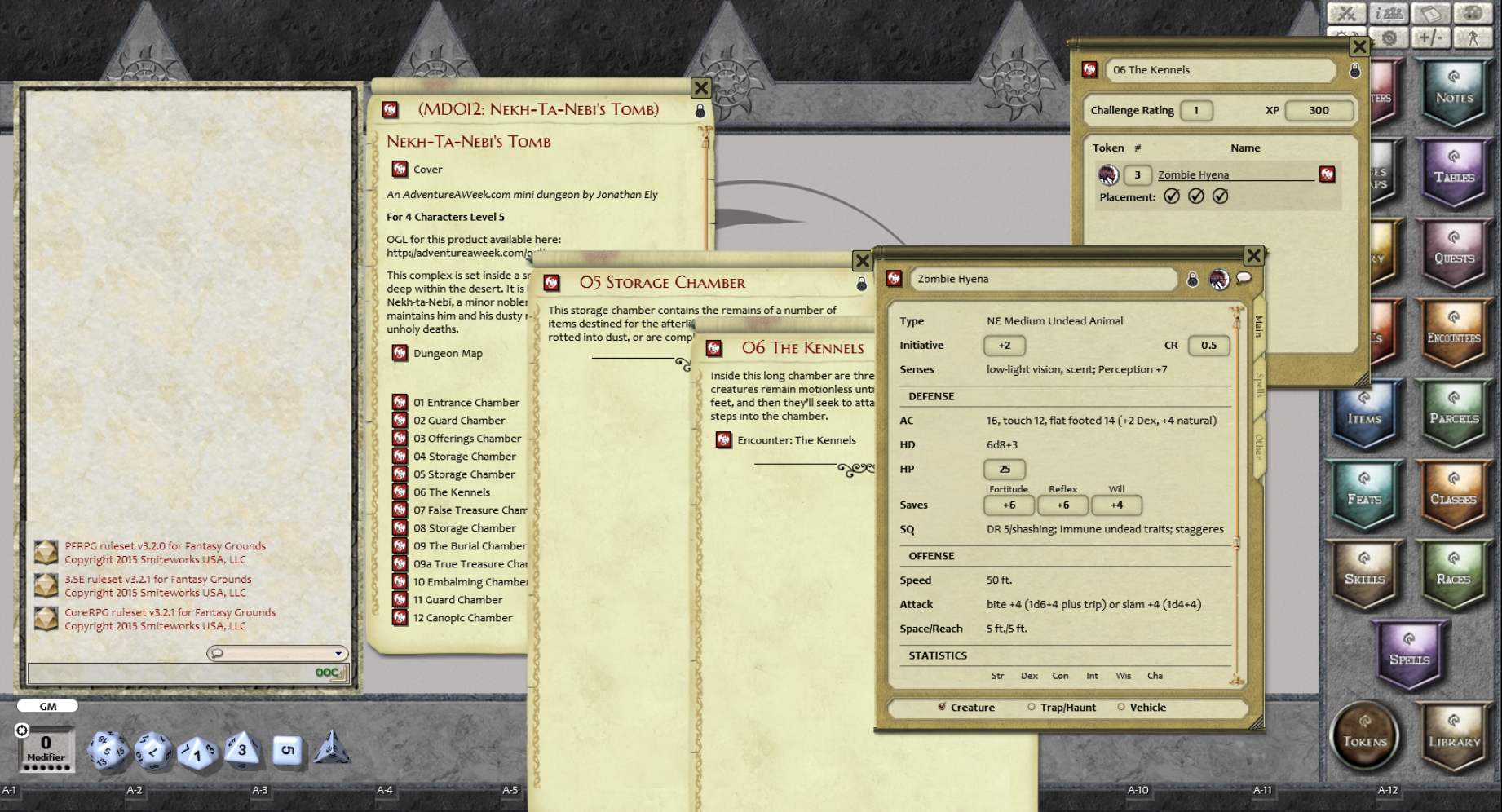This screenshot has width=1502, height=812.
Task: Open the Calendar tool icon
Action: click(1431, 14)
